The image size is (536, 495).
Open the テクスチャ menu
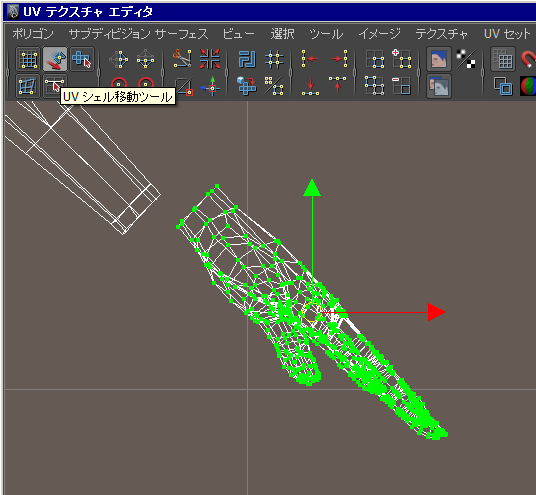442,34
